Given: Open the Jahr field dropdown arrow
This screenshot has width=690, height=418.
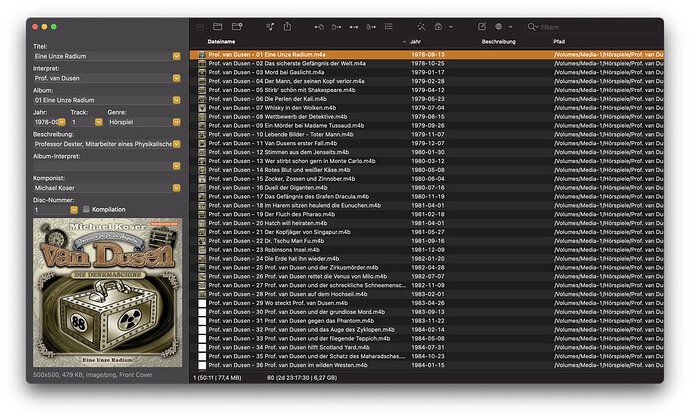Looking at the screenshot, I should [61, 121].
